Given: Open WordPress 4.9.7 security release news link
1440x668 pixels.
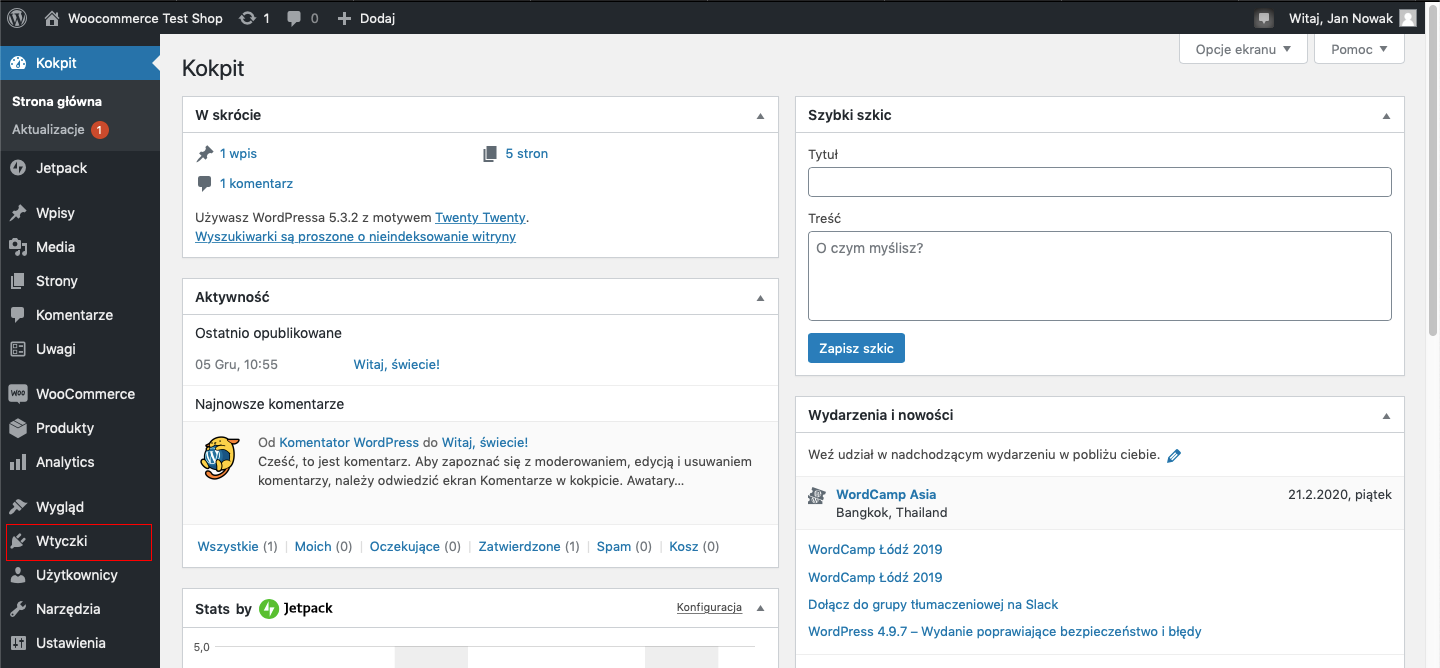Looking at the screenshot, I should click(1005, 631).
